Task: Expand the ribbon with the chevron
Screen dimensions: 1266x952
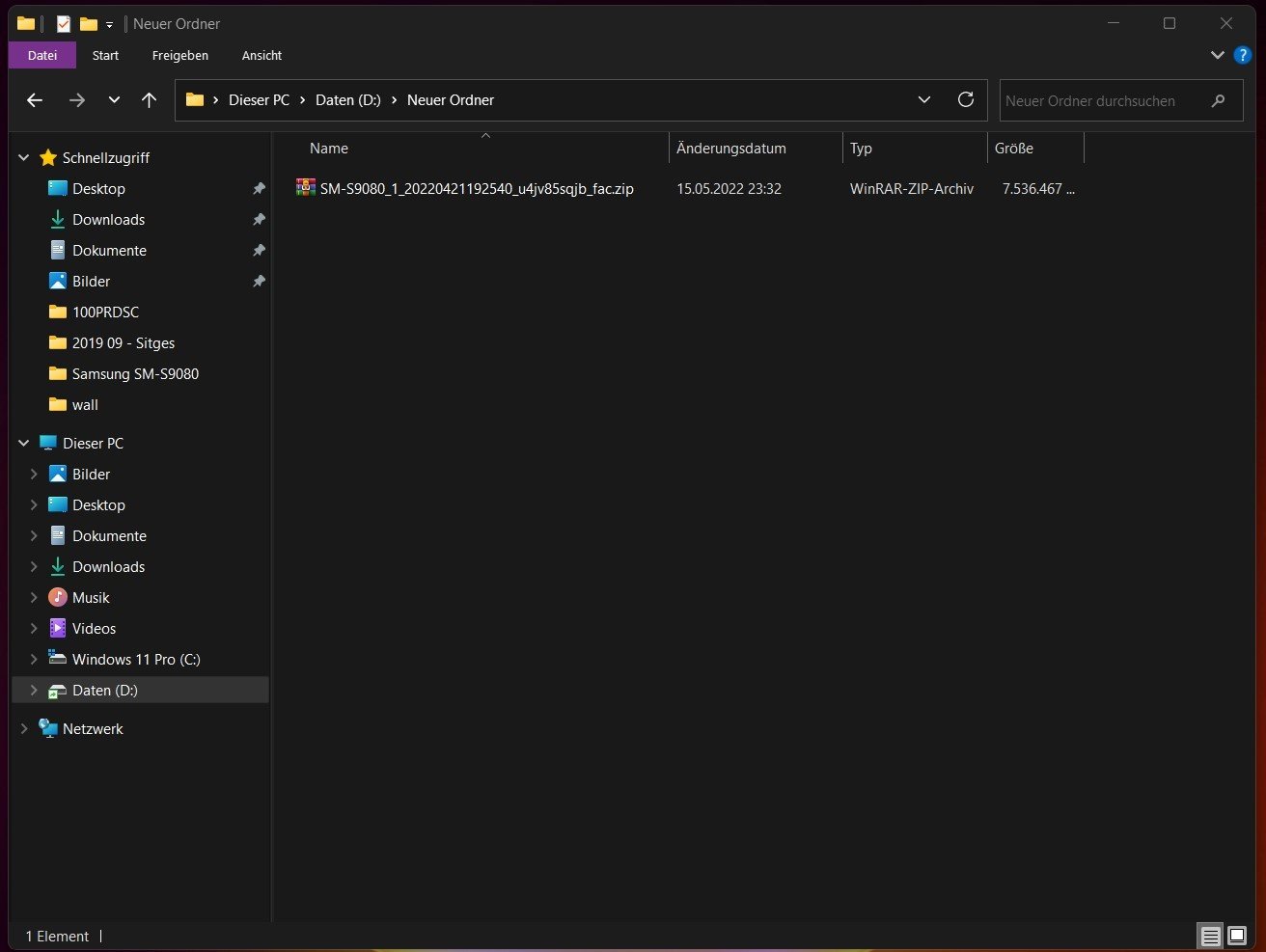Action: coord(1218,55)
